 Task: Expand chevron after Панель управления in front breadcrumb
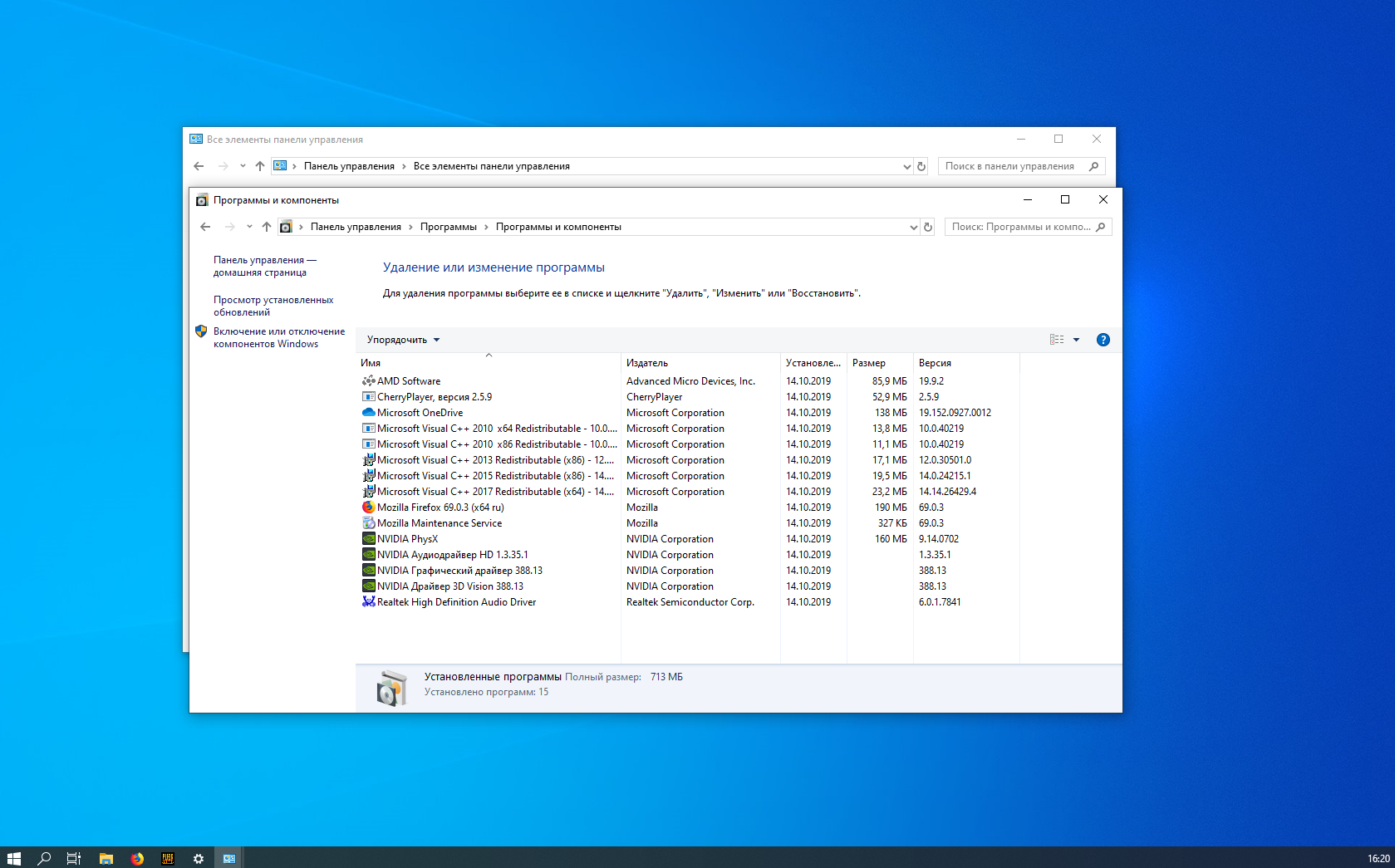pos(410,227)
